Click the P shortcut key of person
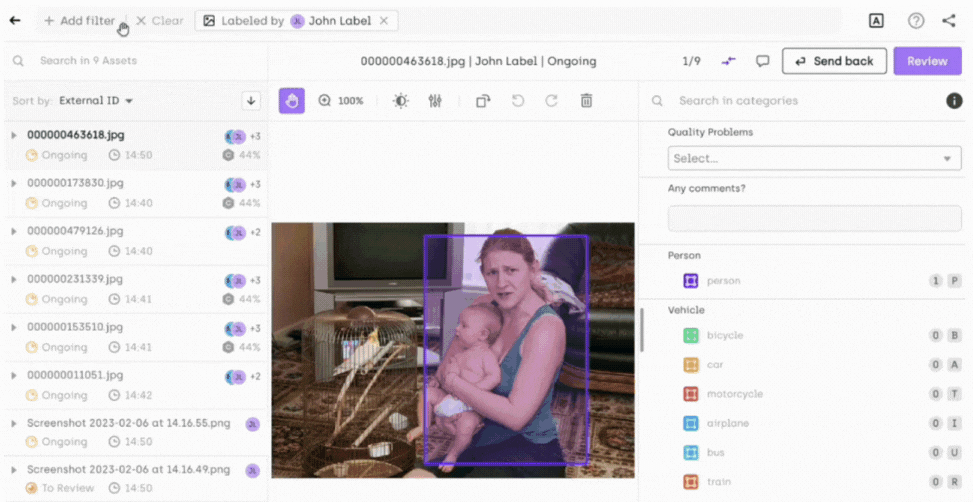Image resolution: width=973 pixels, height=502 pixels. [954, 281]
